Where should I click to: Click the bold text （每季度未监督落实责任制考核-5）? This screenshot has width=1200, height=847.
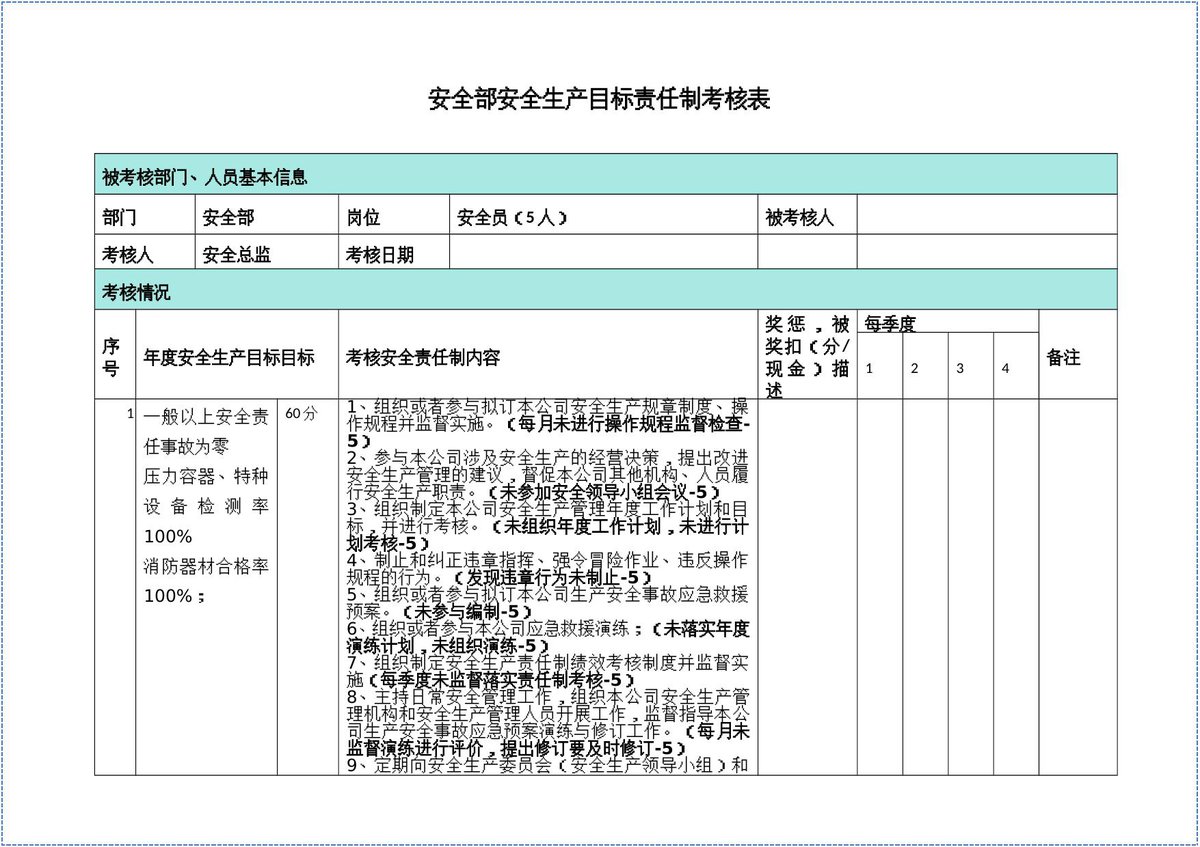(x=504, y=679)
